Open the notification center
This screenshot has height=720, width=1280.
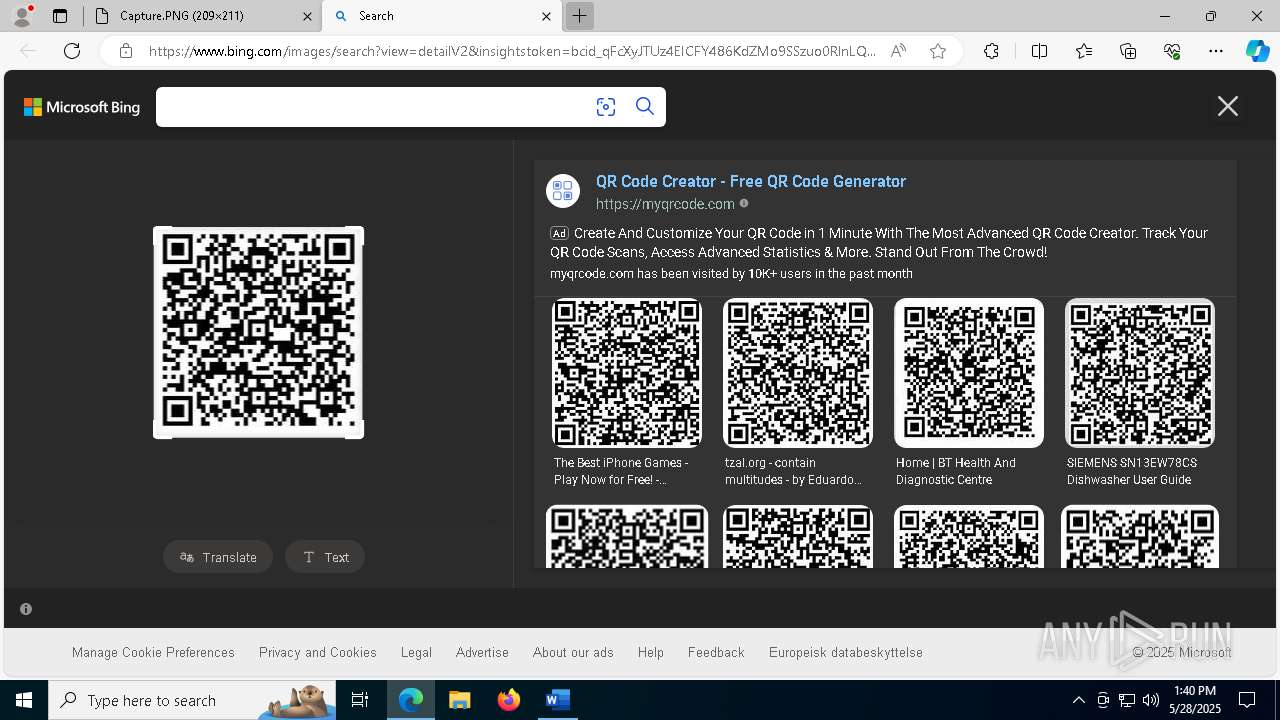click(x=1247, y=700)
